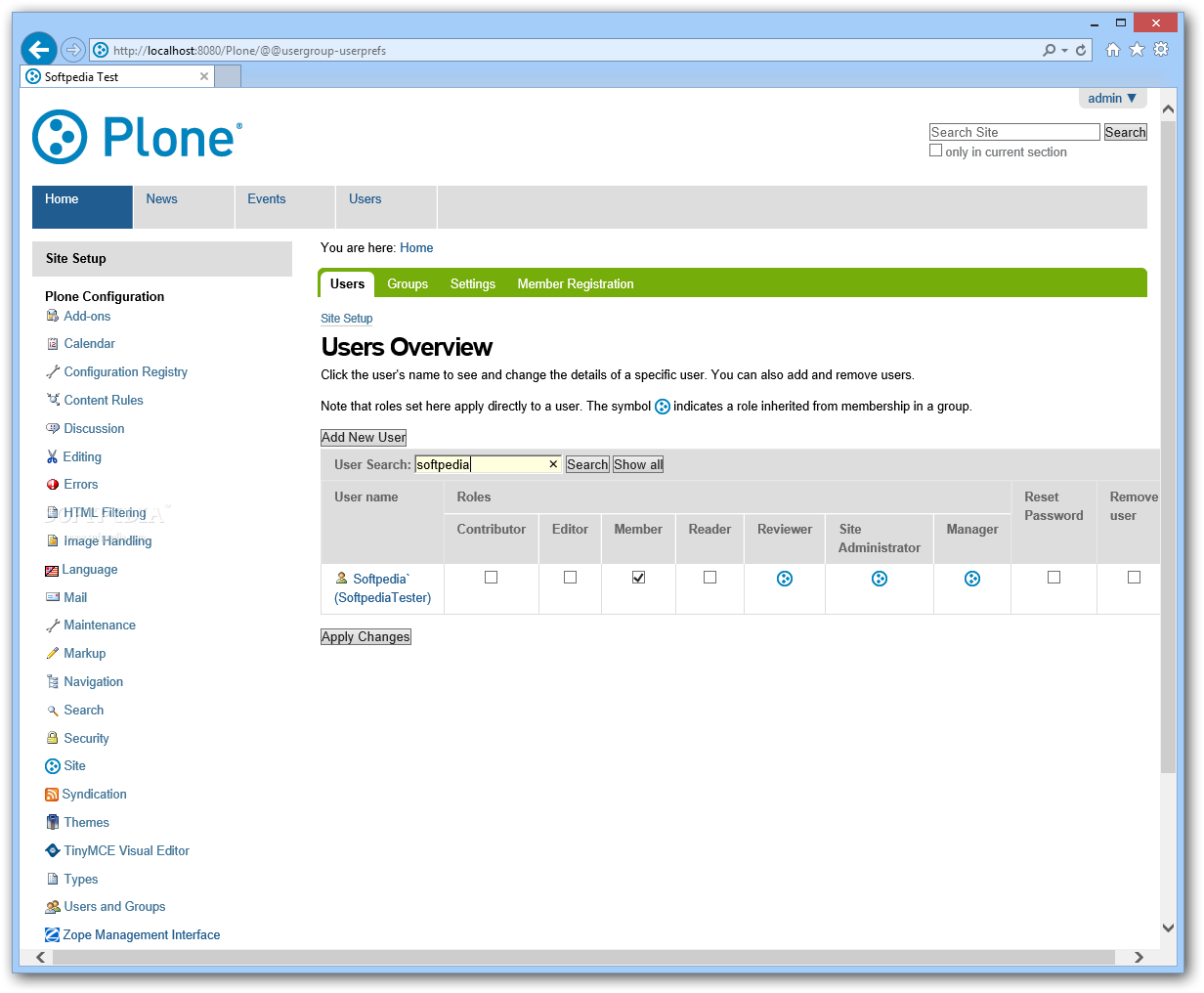Click the Calendar icon in Plone Configuration

tap(53, 344)
